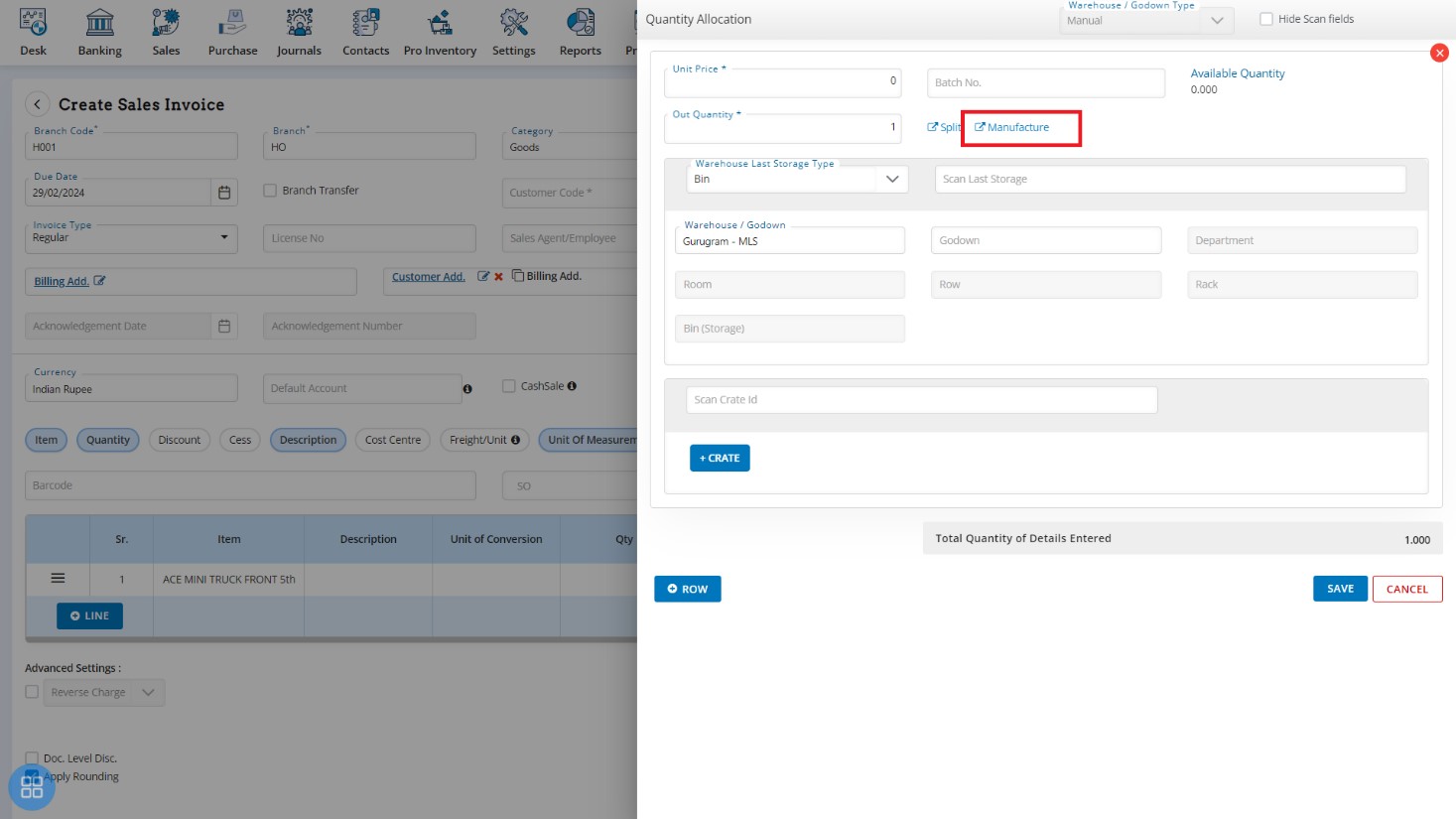Click the Godown field
Viewport: 1456px width, 819px height.
pos(1046,240)
